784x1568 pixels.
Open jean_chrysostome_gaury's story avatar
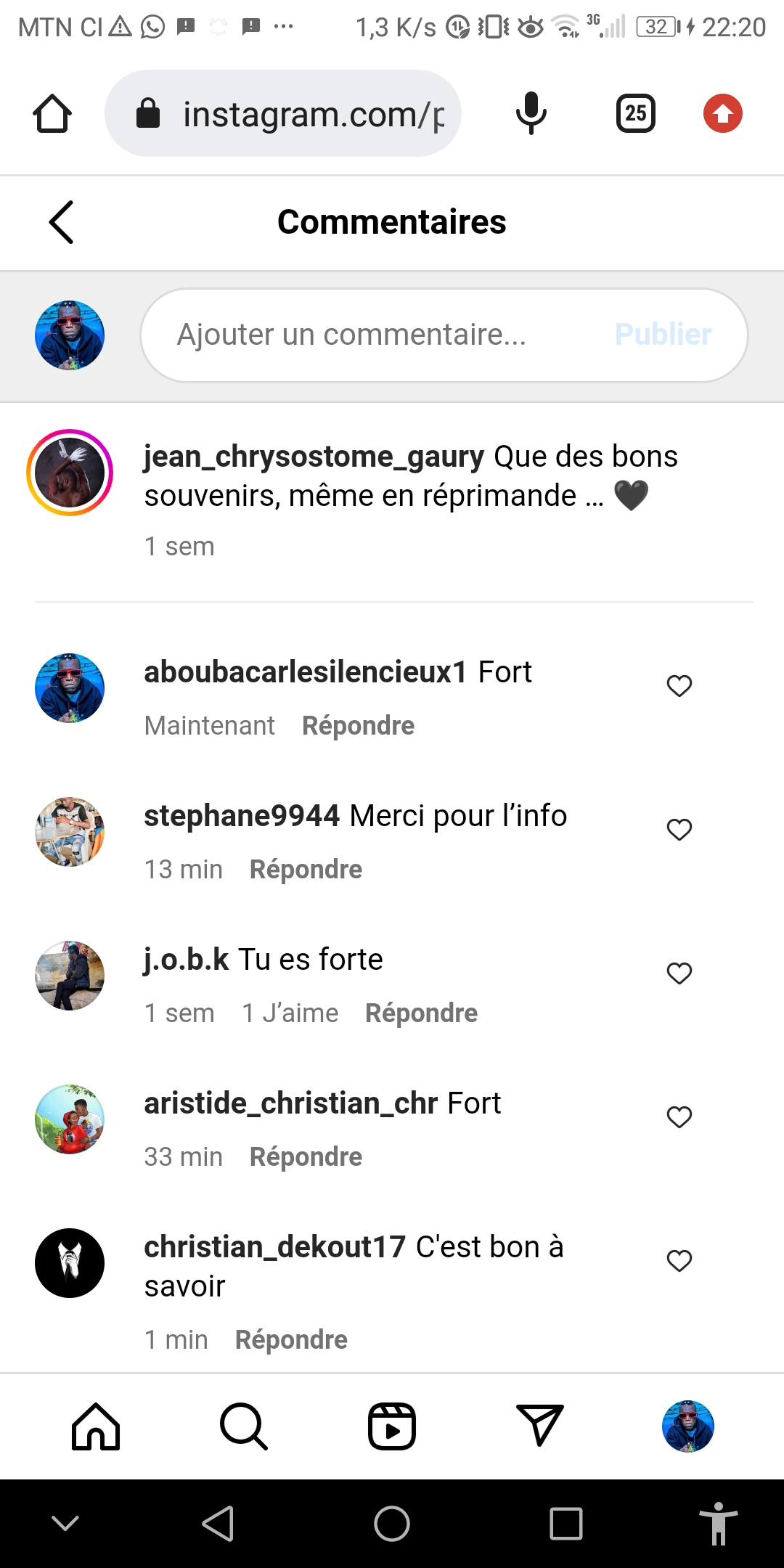(x=70, y=473)
